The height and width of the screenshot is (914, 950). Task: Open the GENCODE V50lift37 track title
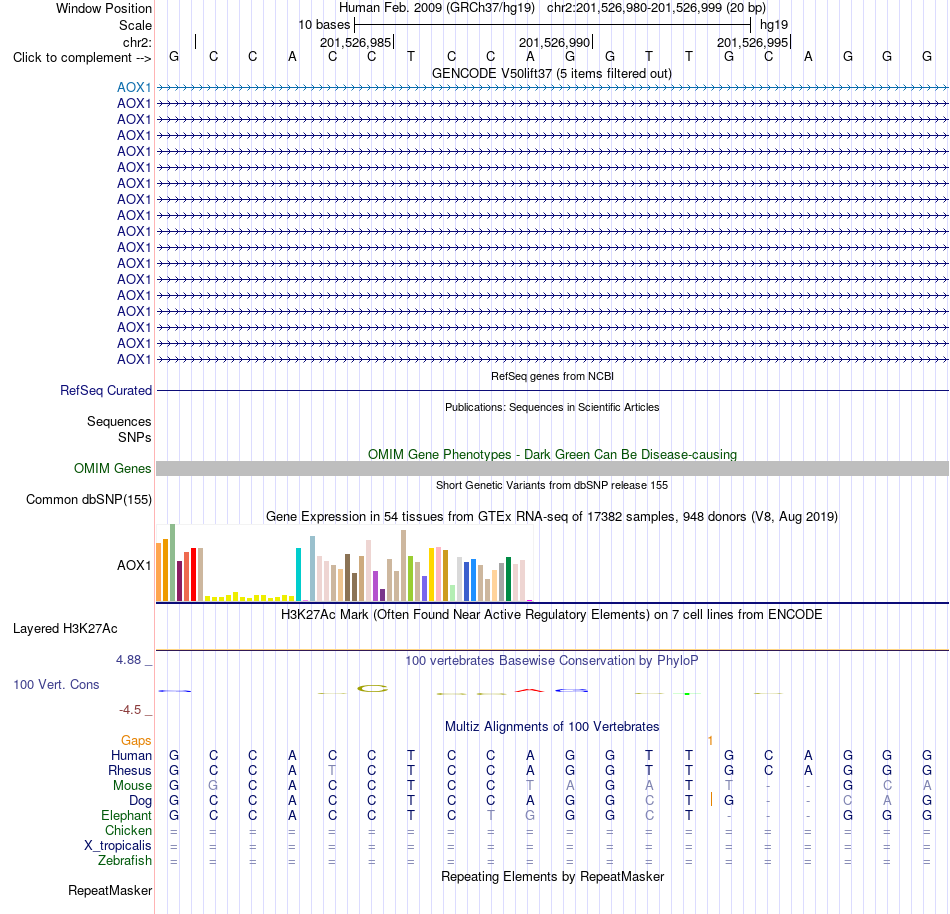(551, 73)
